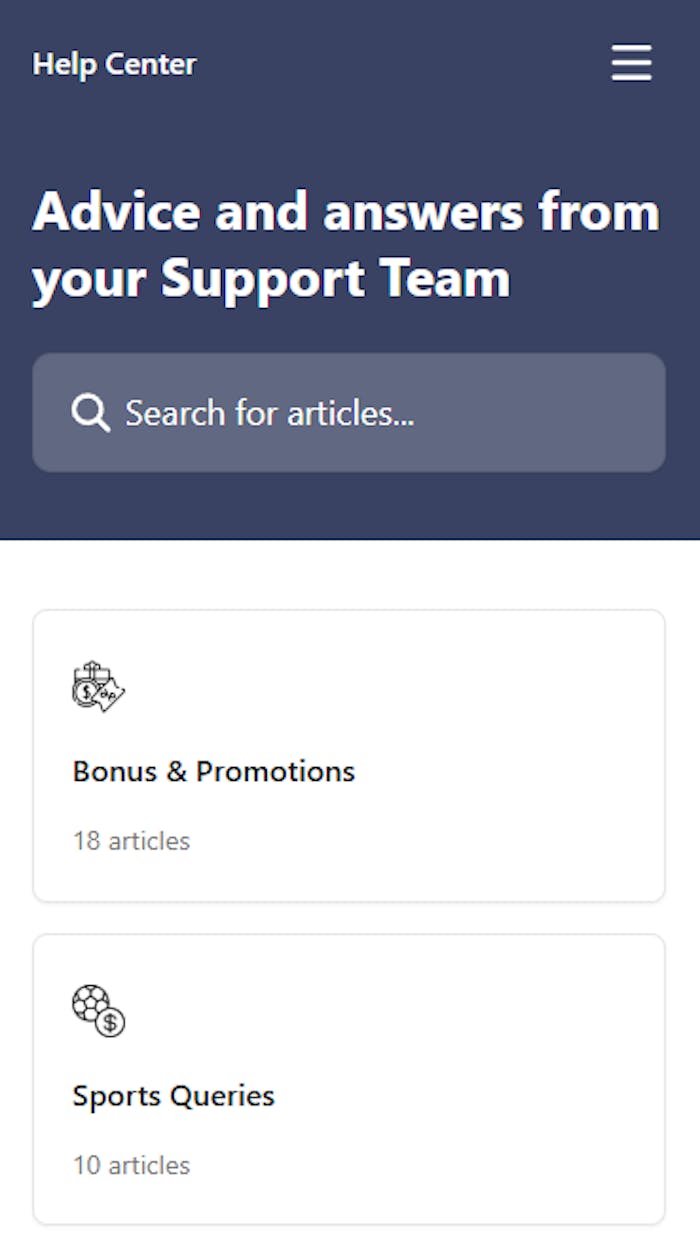Viewport: 700px width, 1252px height.
Task: Click the word 'Center' in the header logo
Action: pyautogui.click(x=151, y=64)
